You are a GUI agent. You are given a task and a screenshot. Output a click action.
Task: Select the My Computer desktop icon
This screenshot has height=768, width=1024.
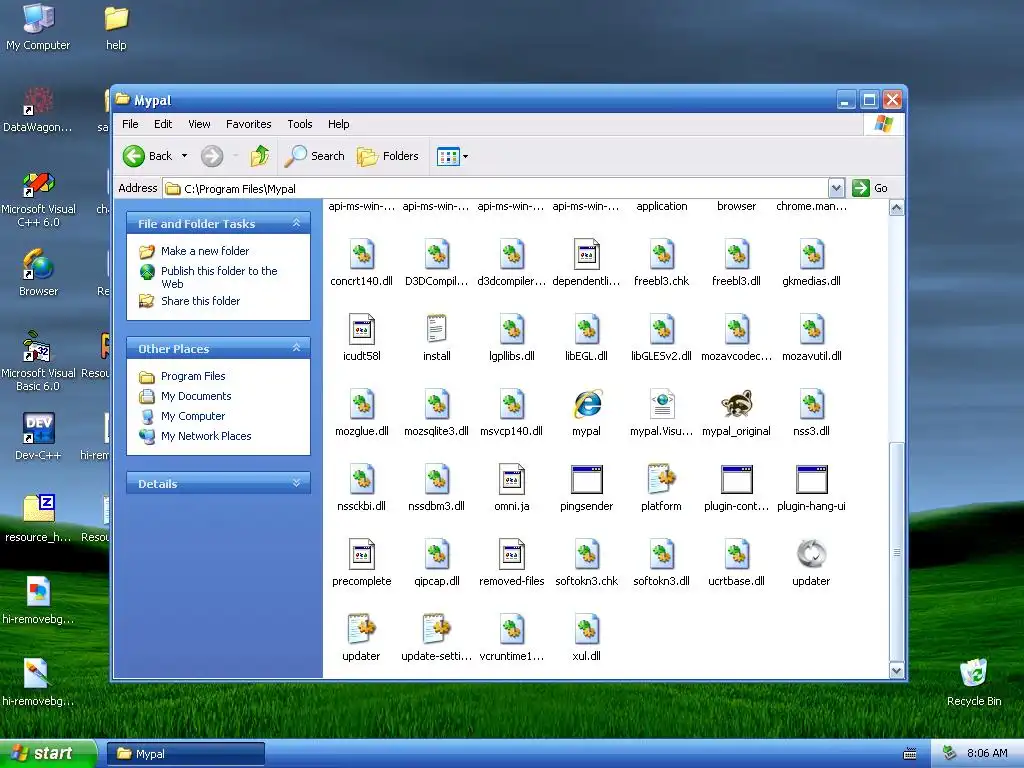click(x=38, y=27)
